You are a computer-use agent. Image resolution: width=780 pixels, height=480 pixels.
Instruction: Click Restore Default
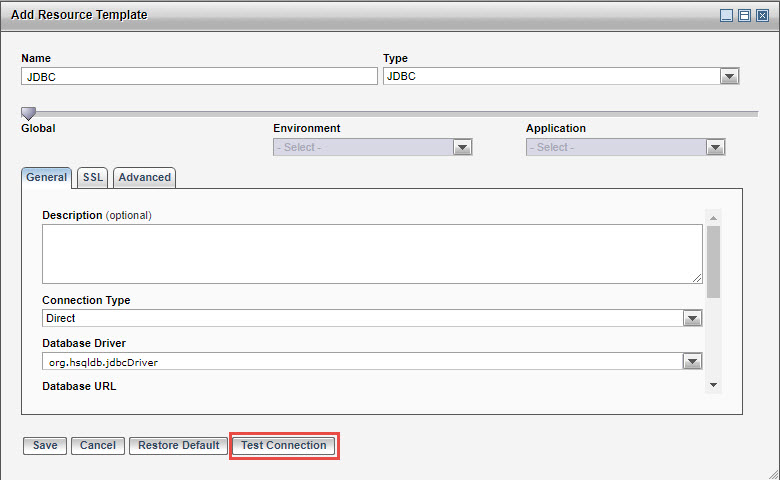[178, 445]
